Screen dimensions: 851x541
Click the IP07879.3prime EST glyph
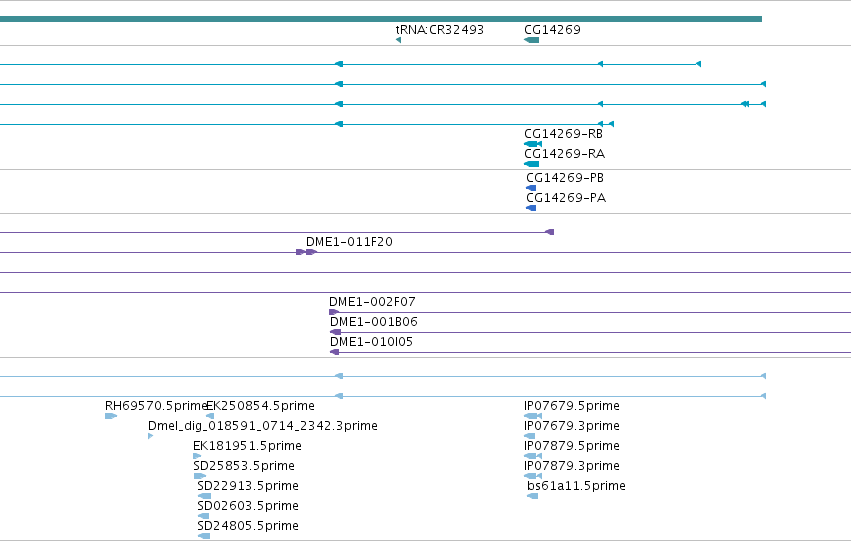point(533,476)
